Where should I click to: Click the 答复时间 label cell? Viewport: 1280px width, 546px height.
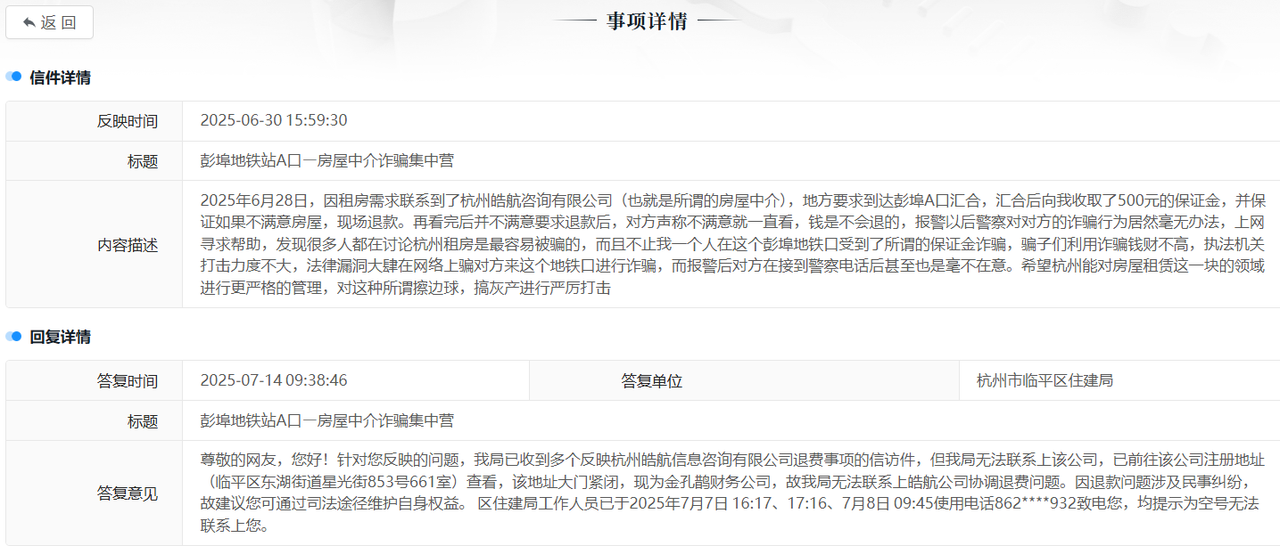point(127,381)
